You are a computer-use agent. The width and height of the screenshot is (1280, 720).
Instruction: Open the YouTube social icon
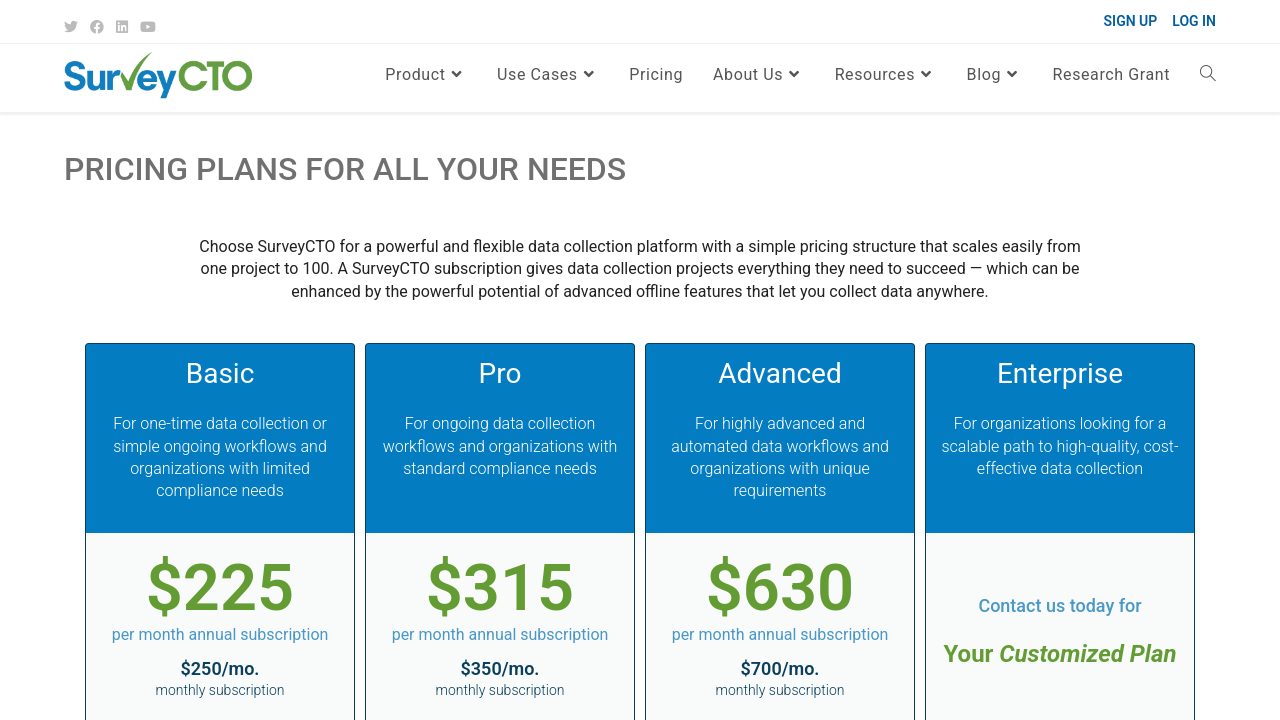click(x=148, y=27)
